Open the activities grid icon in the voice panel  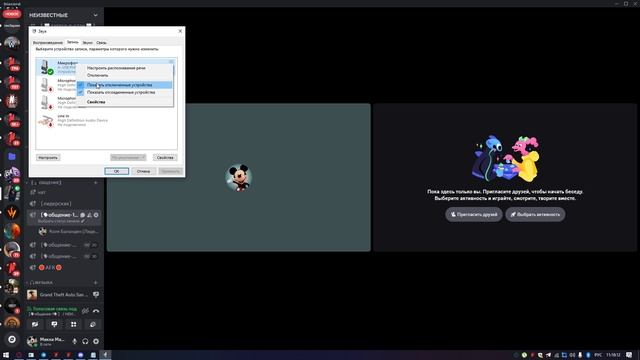[x=73, y=324]
